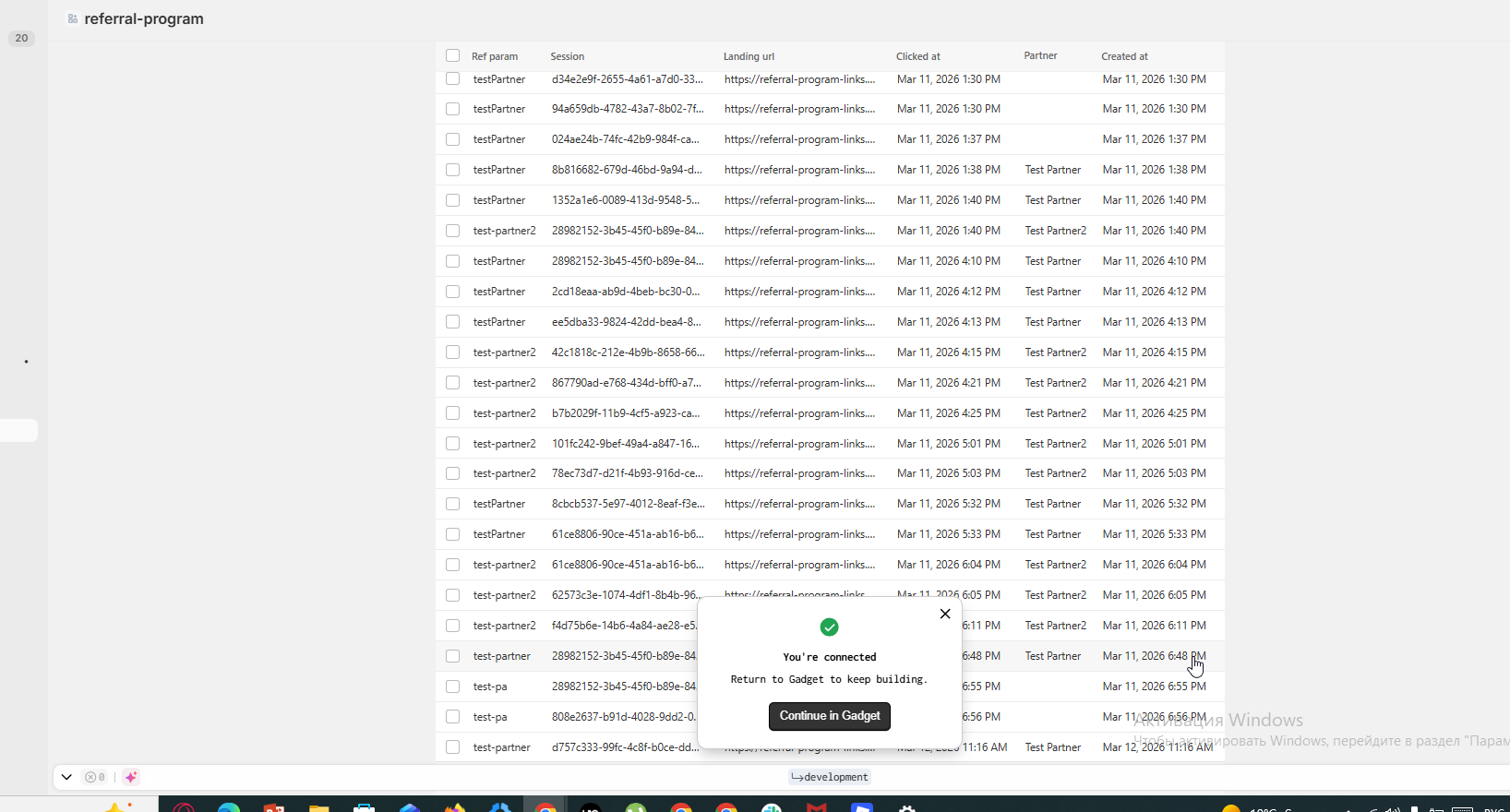Click Test Partner2 cell in 4:15 PM row
1510x812 pixels.
coord(1056,352)
